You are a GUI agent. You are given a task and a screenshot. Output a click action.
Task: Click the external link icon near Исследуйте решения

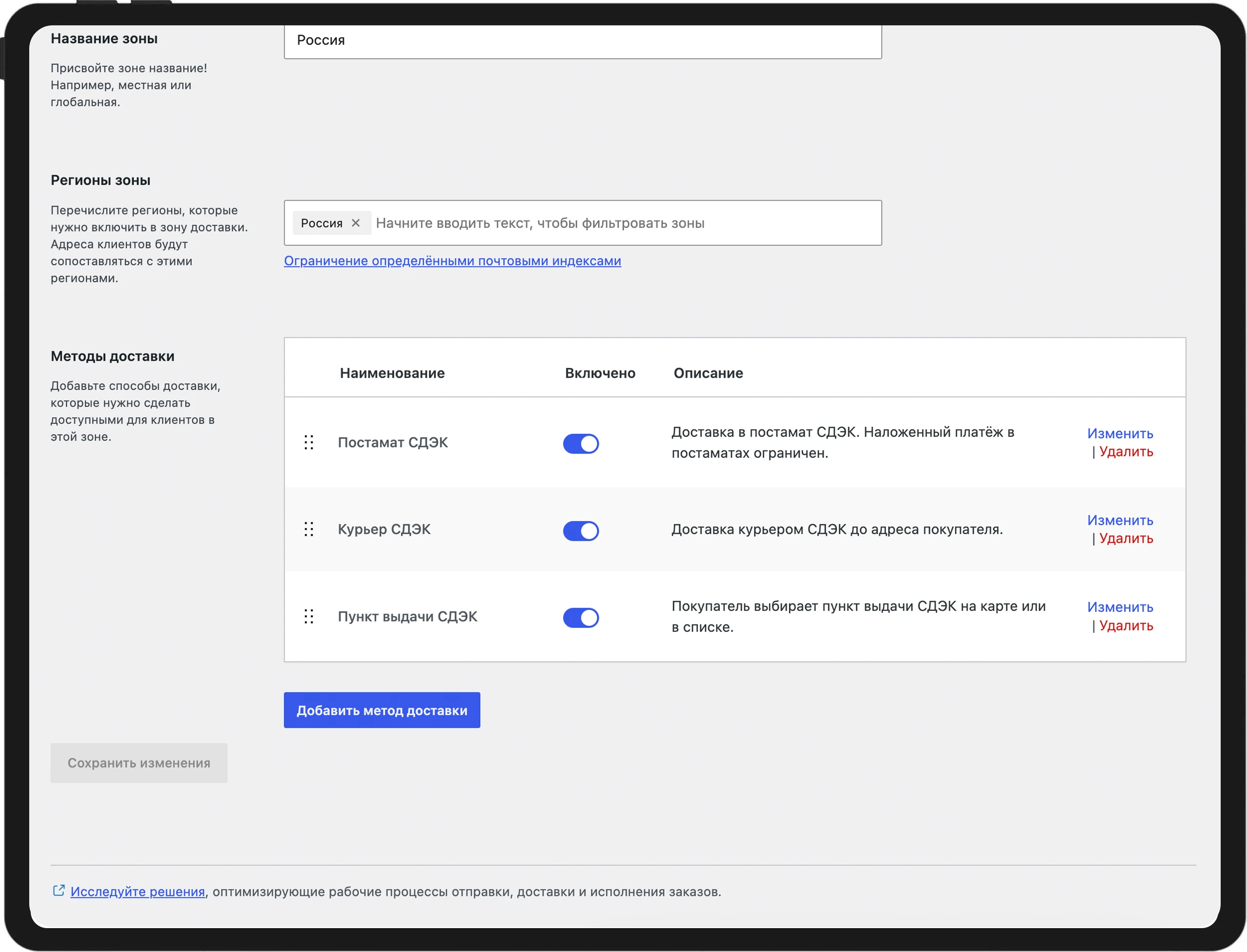tap(59, 891)
